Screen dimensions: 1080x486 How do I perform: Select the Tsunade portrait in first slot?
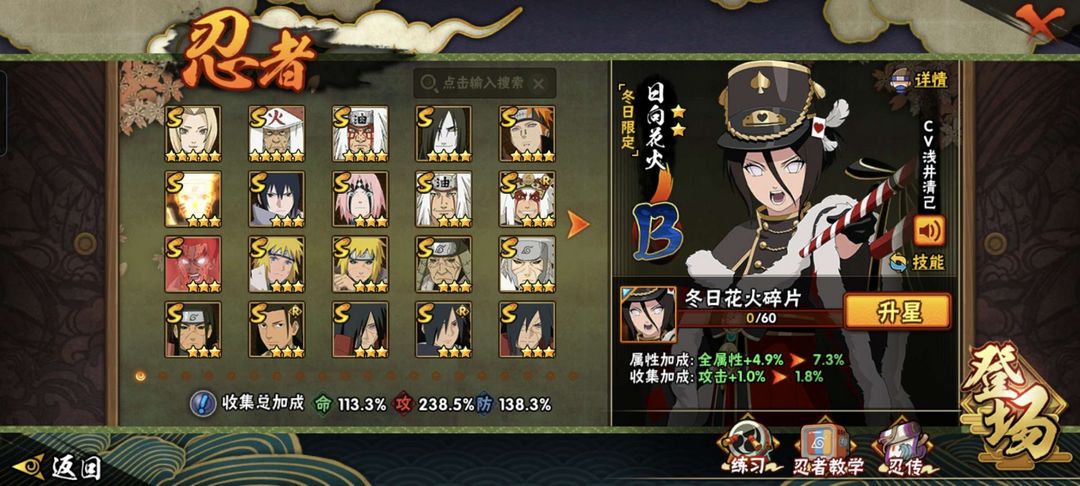pyautogui.click(x=193, y=134)
